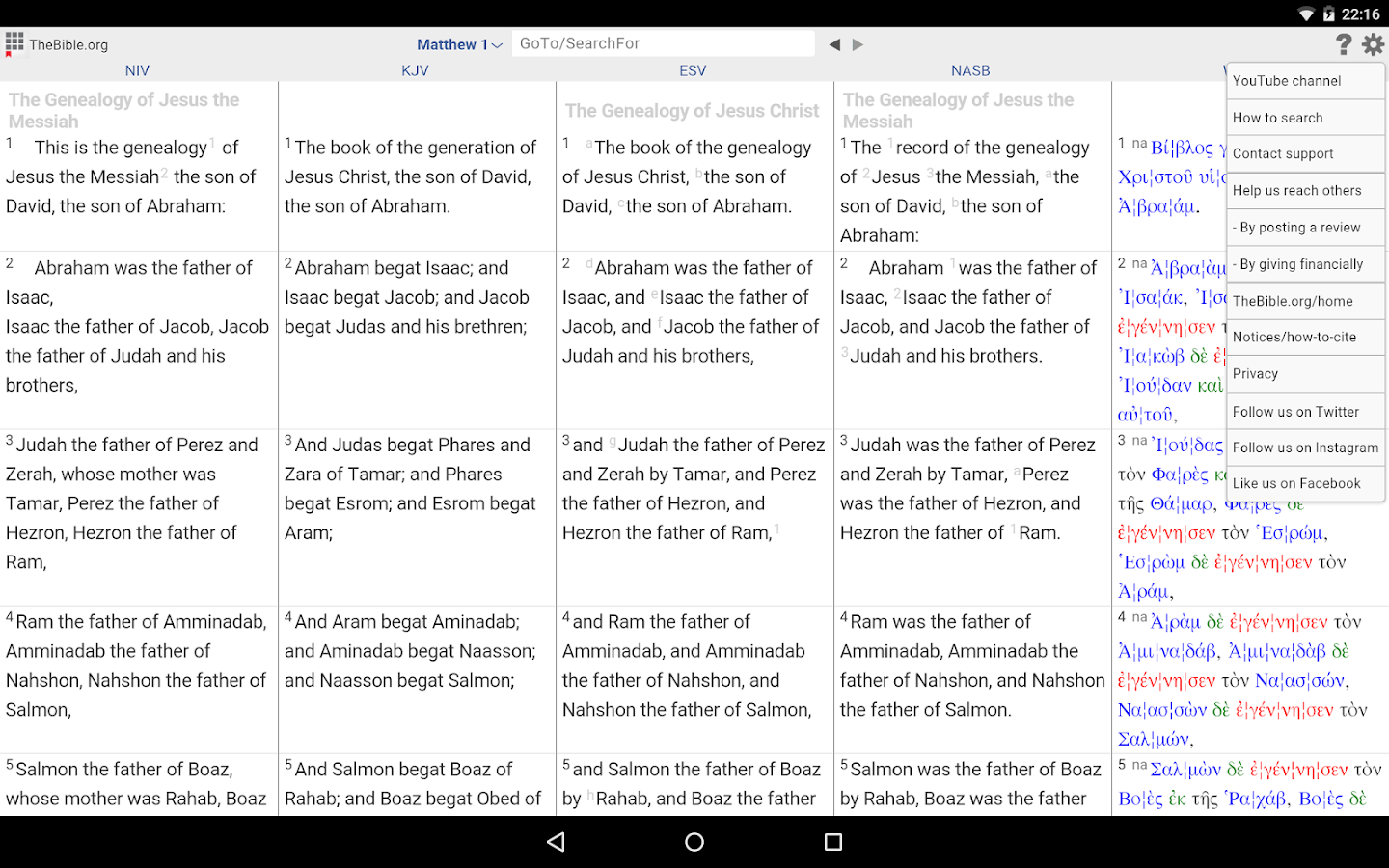
Task: Click NIV verse 1 'This is the genealogy'
Action: tap(121, 148)
